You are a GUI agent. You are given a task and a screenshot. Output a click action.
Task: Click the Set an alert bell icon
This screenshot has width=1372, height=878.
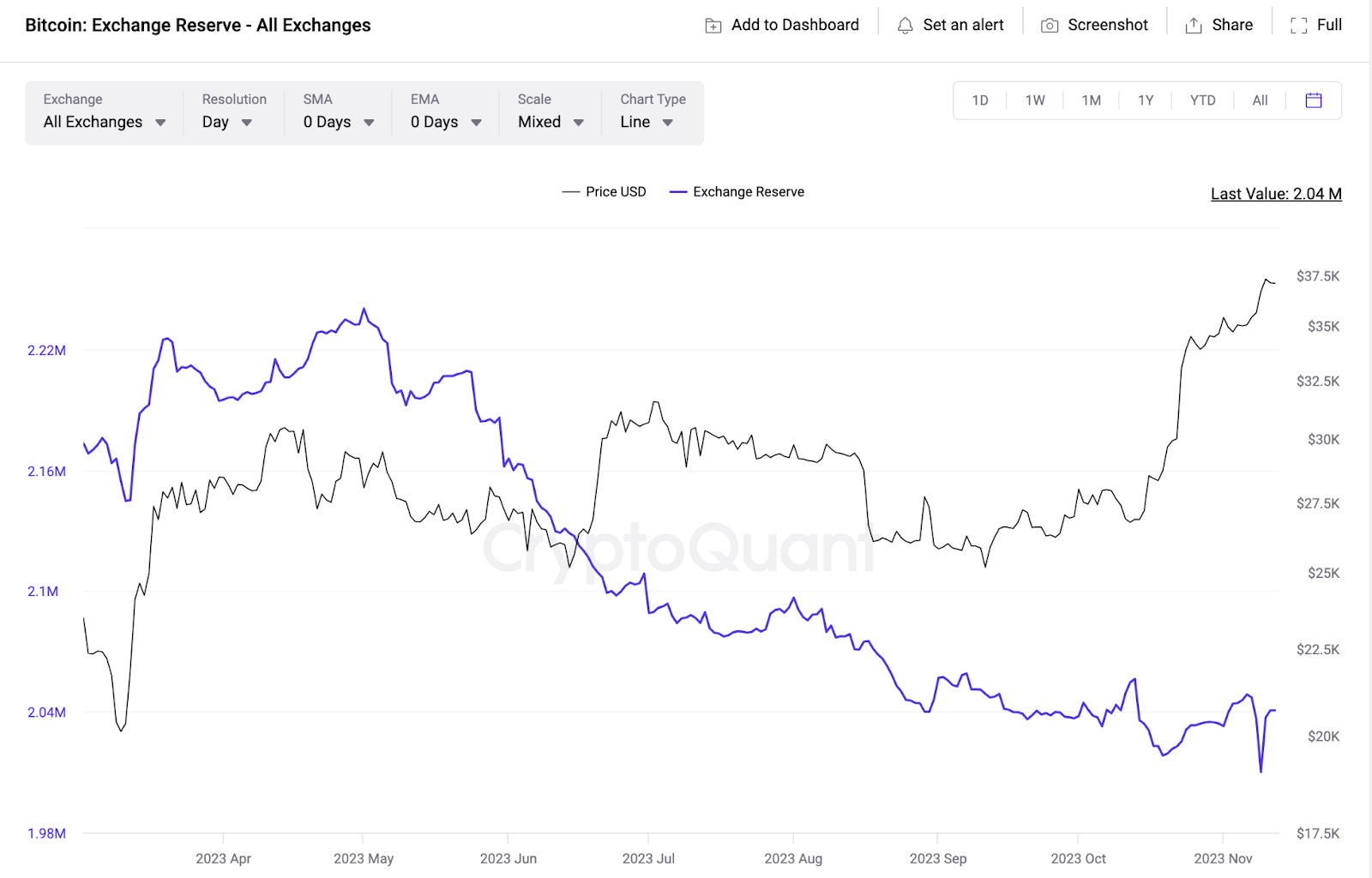pos(905,26)
